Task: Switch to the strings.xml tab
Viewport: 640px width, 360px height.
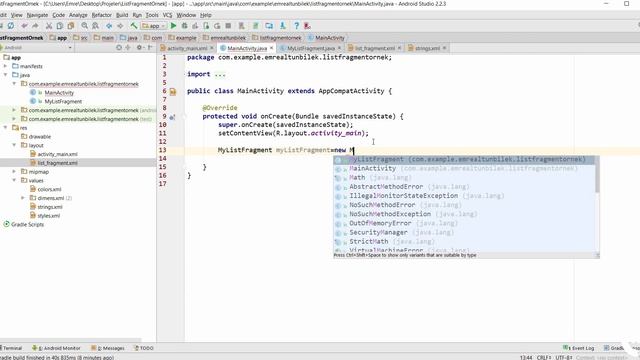Action: [427, 48]
